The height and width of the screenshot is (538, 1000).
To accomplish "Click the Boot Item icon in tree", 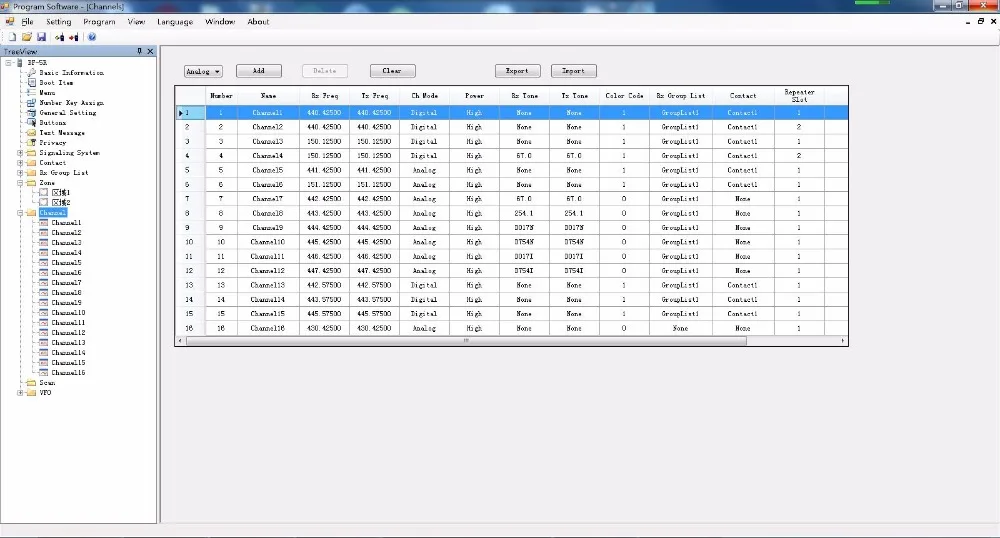I will pyautogui.click(x=31, y=83).
